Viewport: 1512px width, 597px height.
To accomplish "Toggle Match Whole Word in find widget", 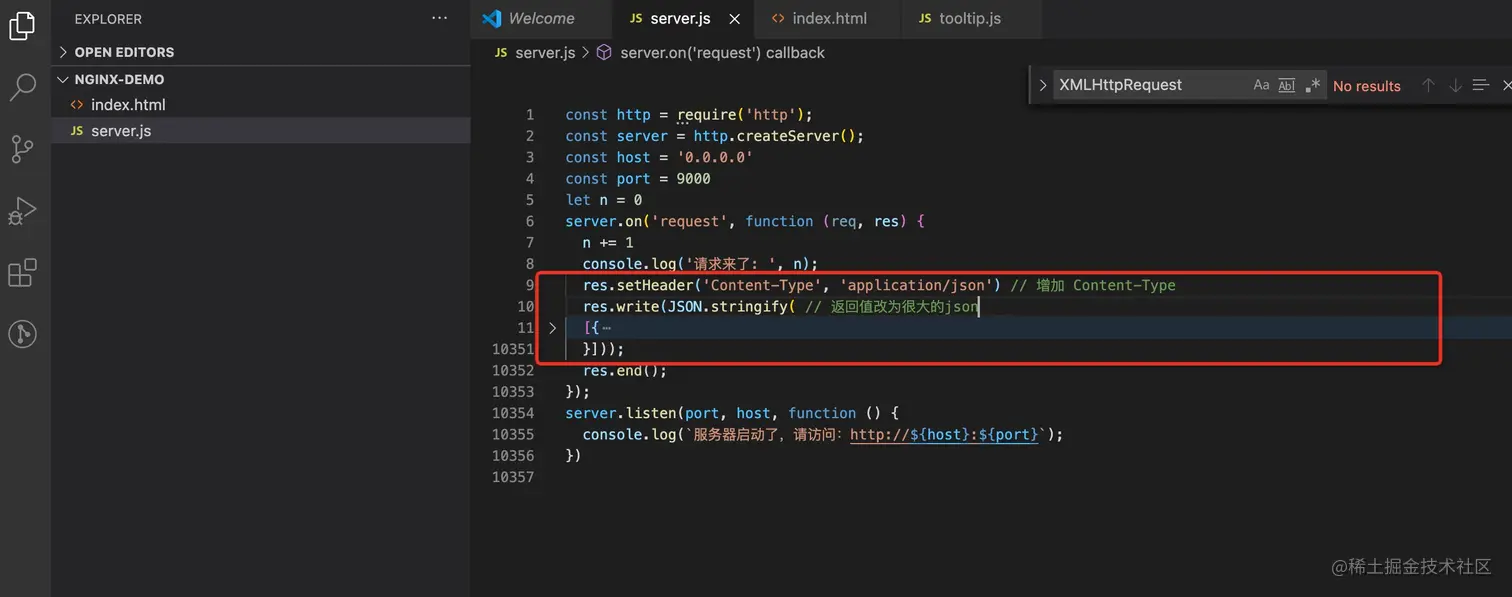I will click(x=1287, y=86).
